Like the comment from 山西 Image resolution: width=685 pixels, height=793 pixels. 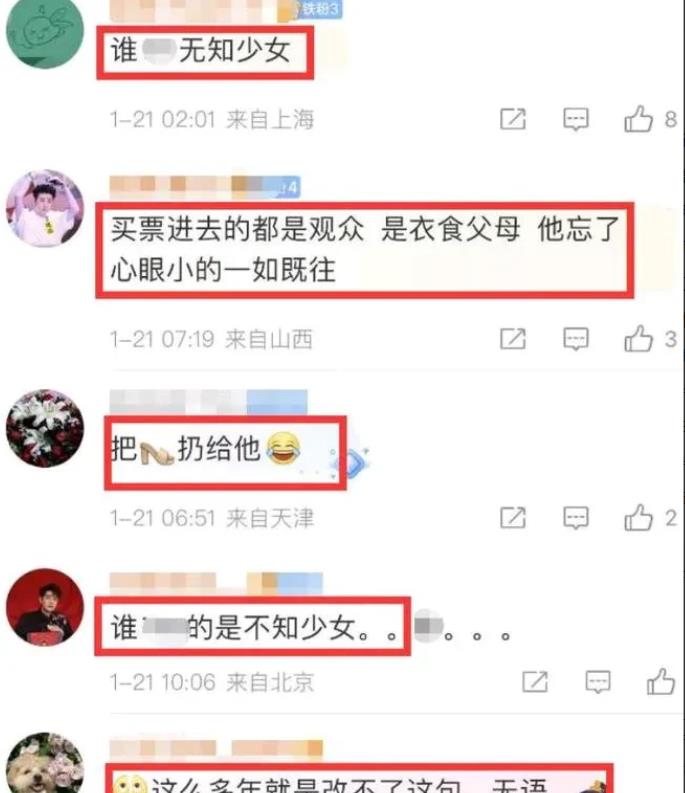(x=638, y=338)
